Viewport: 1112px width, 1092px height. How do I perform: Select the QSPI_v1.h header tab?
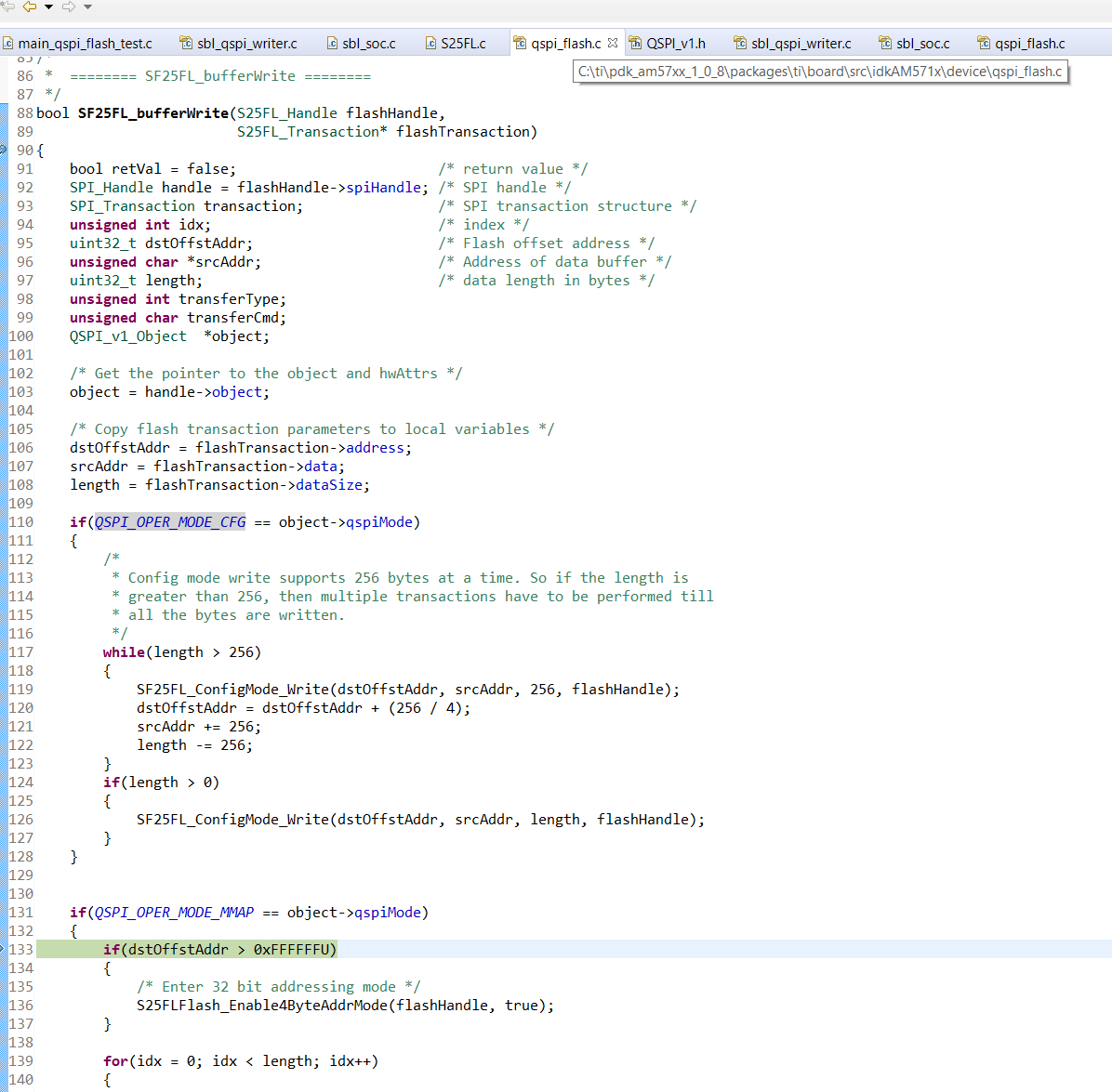[x=676, y=44]
